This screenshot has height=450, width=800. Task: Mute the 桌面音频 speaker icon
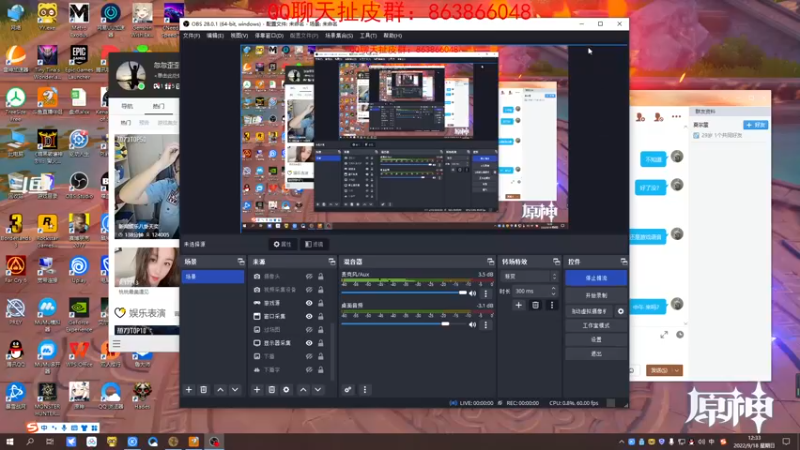472,324
